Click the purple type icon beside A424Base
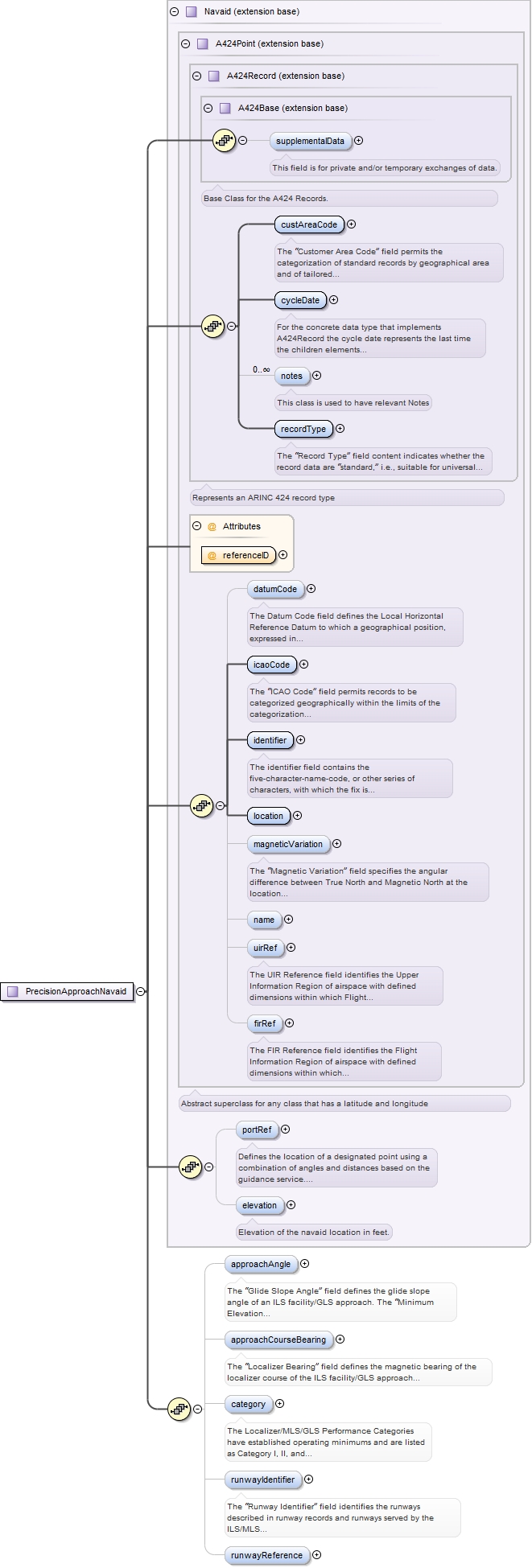The width and height of the screenshot is (532, 1568). click(x=225, y=108)
